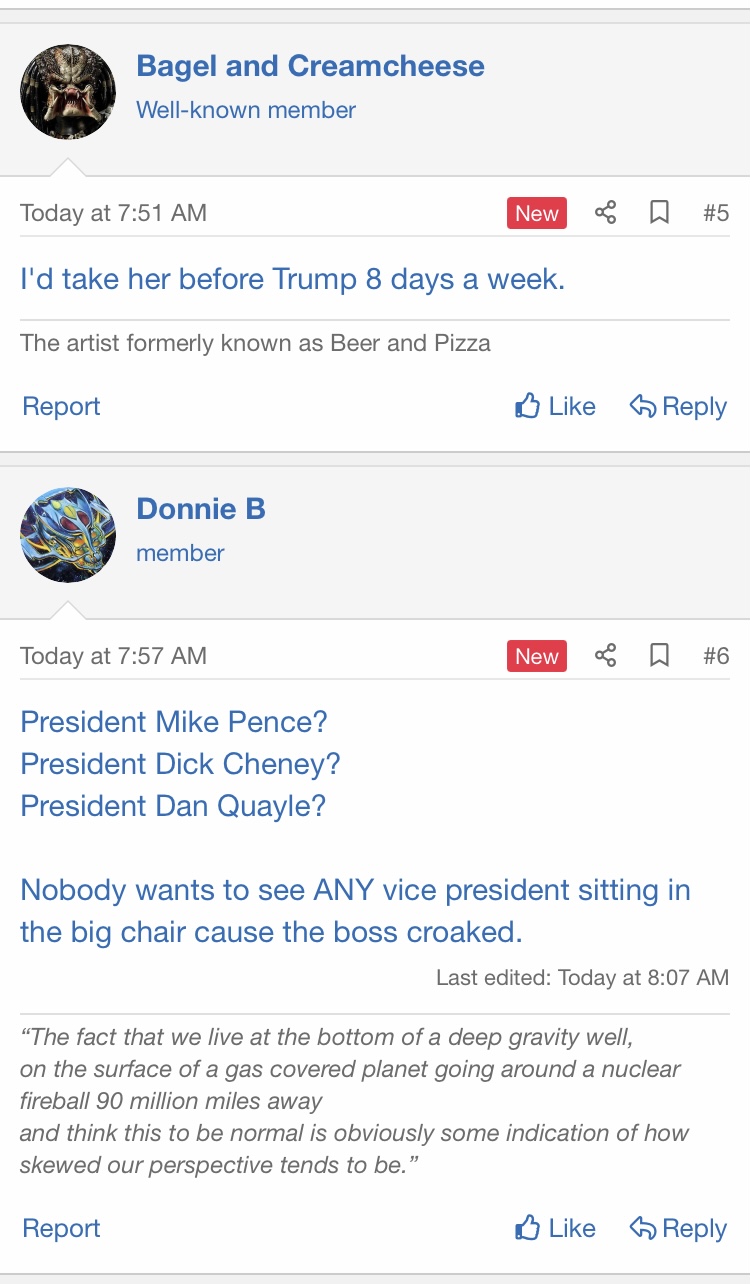Click the 'Today at 7:57 AM' timestamp

pyautogui.click(x=113, y=656)
